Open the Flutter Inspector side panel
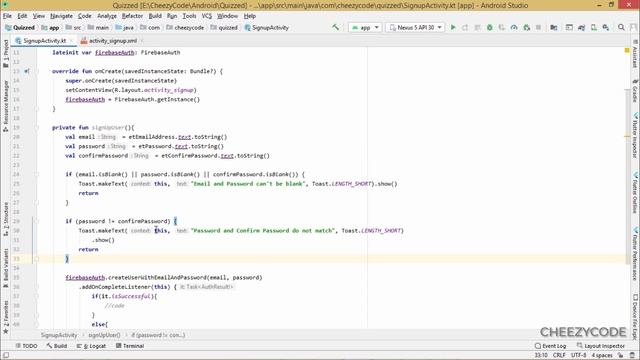This screenshot has height=360, width=640. [x=635, y=136]
